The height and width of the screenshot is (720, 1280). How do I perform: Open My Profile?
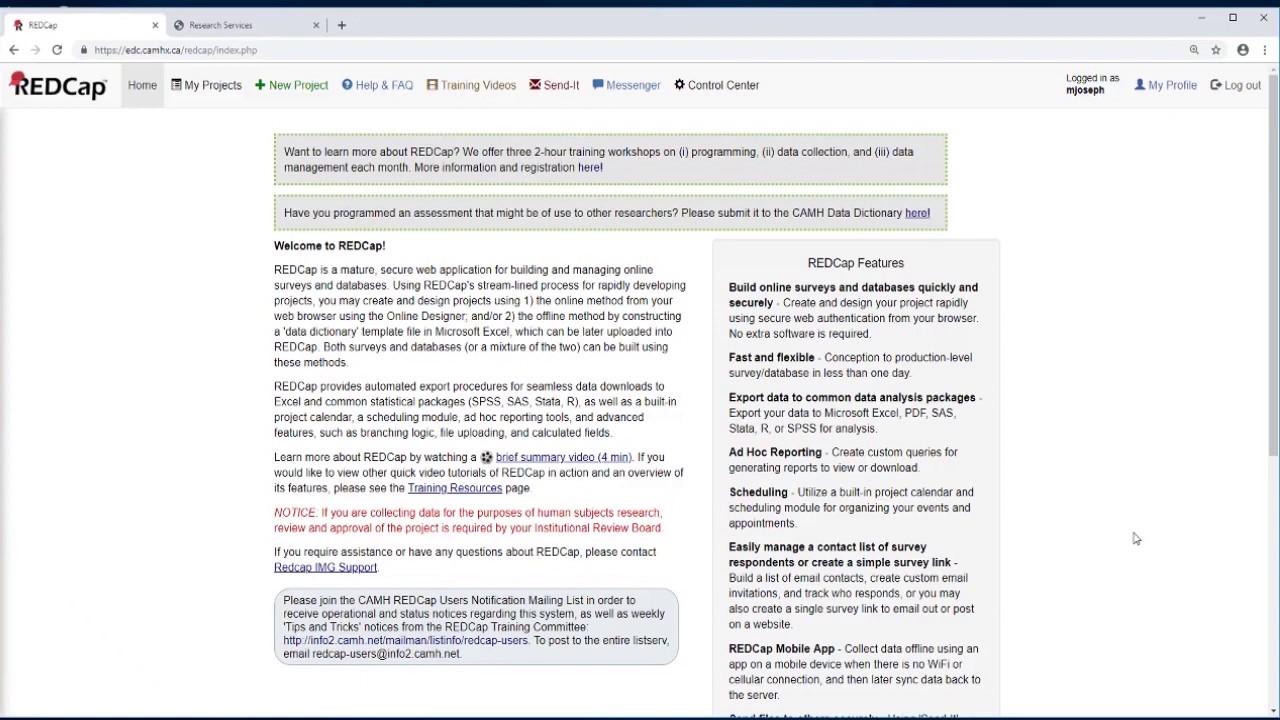(1165, 85)
